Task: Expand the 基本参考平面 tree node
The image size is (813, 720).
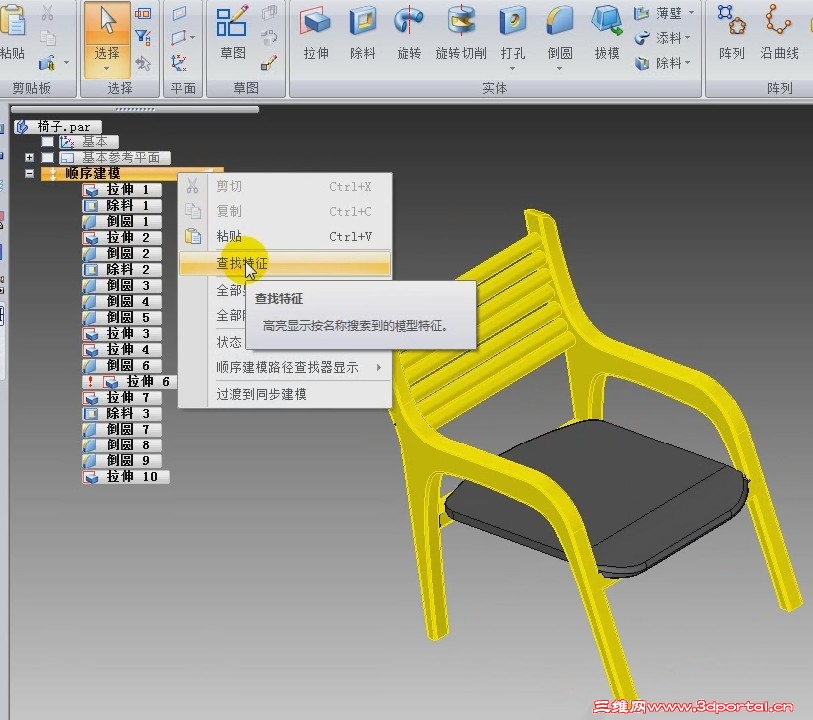Action: [30, 157]
